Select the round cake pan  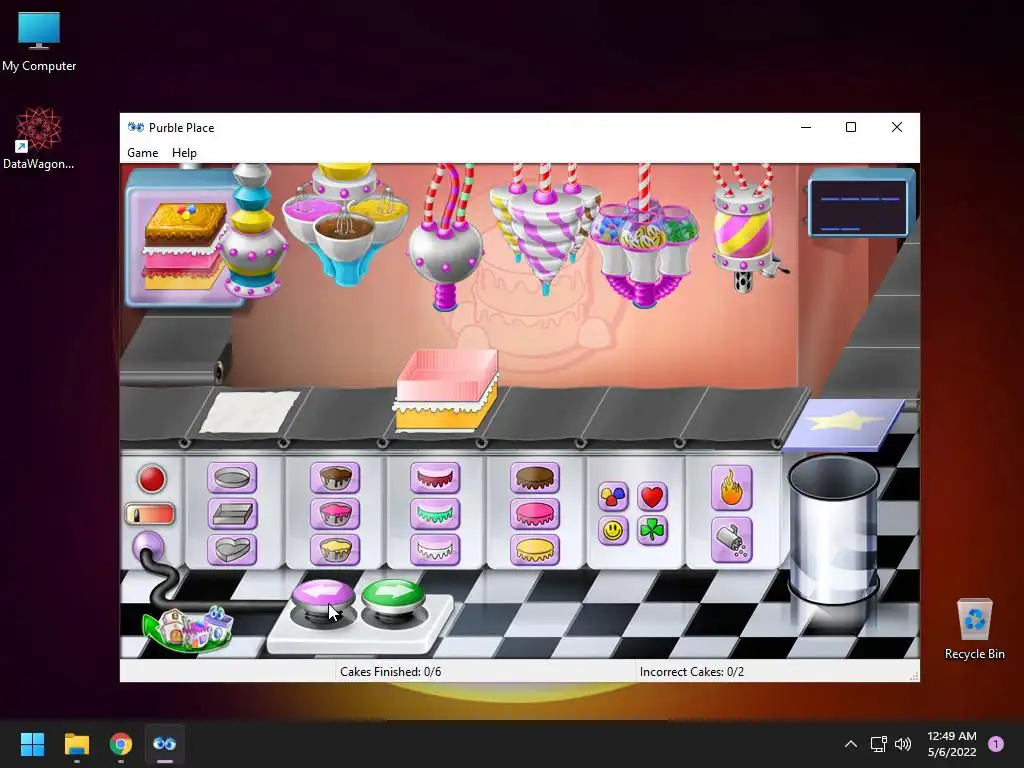[232, 478]
